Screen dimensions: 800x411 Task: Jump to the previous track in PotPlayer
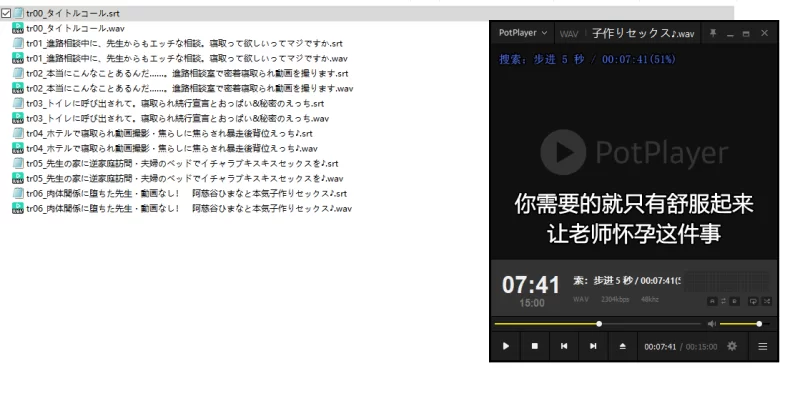point(564,346)
